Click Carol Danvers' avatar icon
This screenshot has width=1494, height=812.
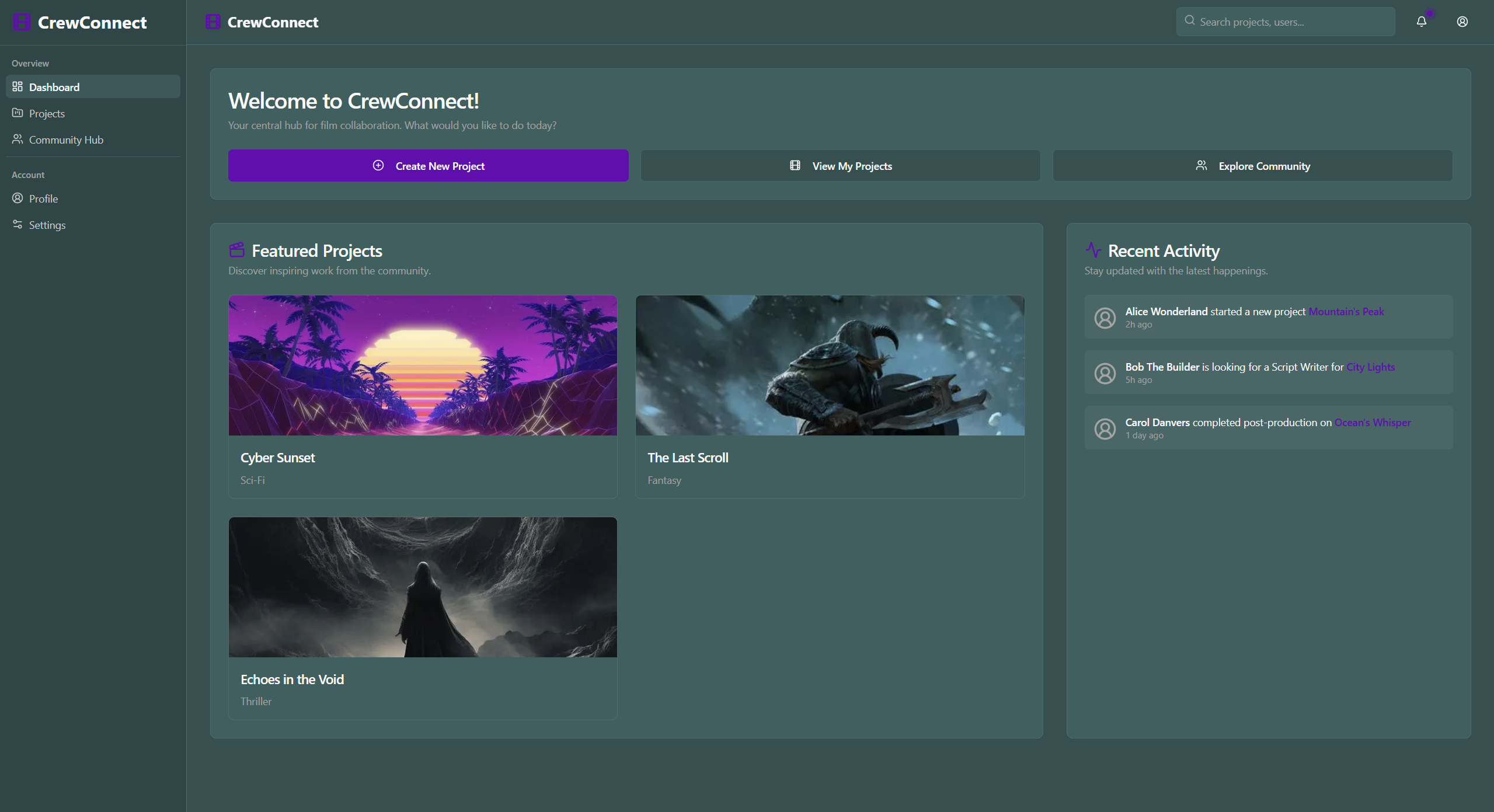click(x=1105, y=428)
